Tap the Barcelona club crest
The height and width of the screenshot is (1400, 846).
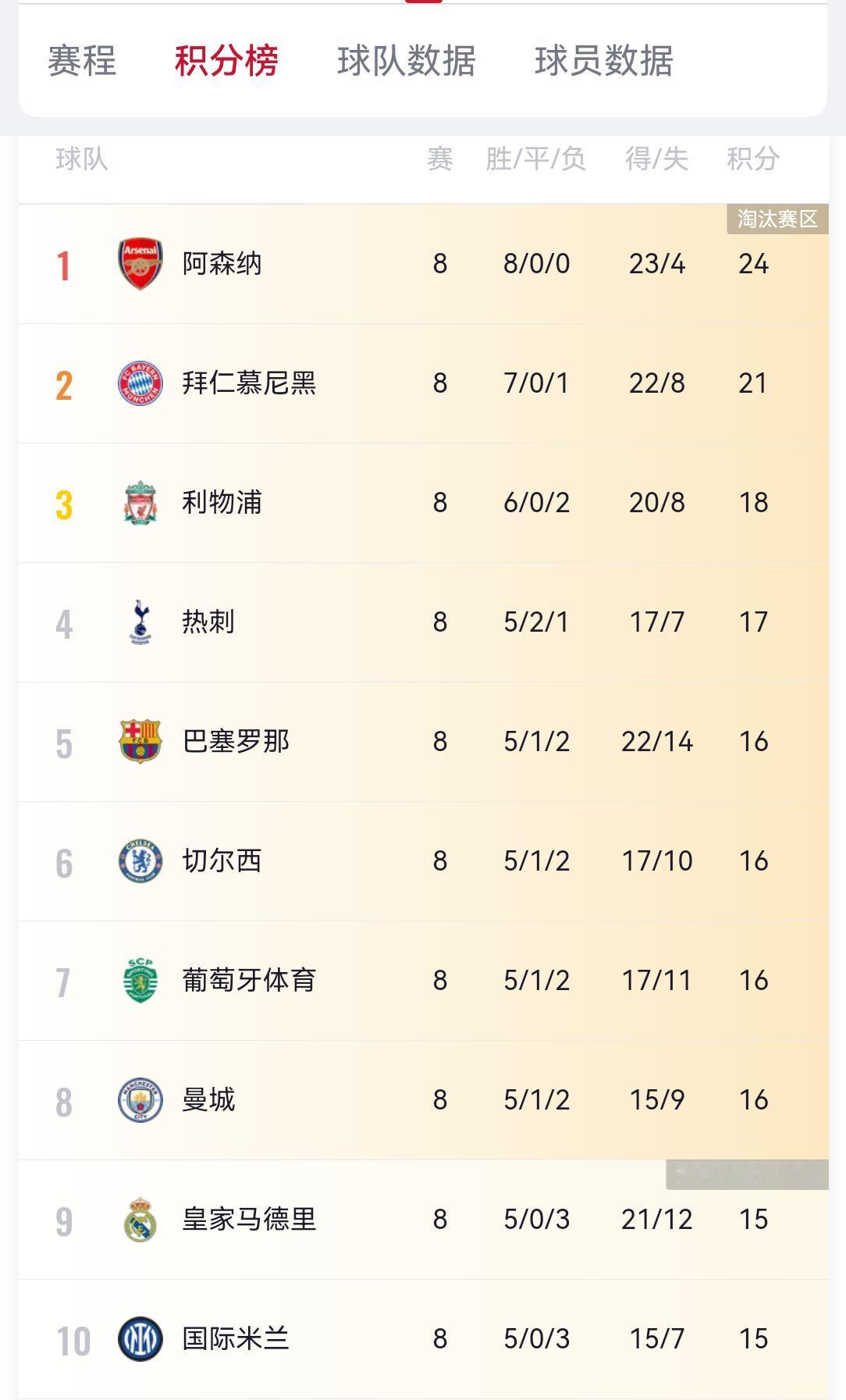(x=140, y=741)
